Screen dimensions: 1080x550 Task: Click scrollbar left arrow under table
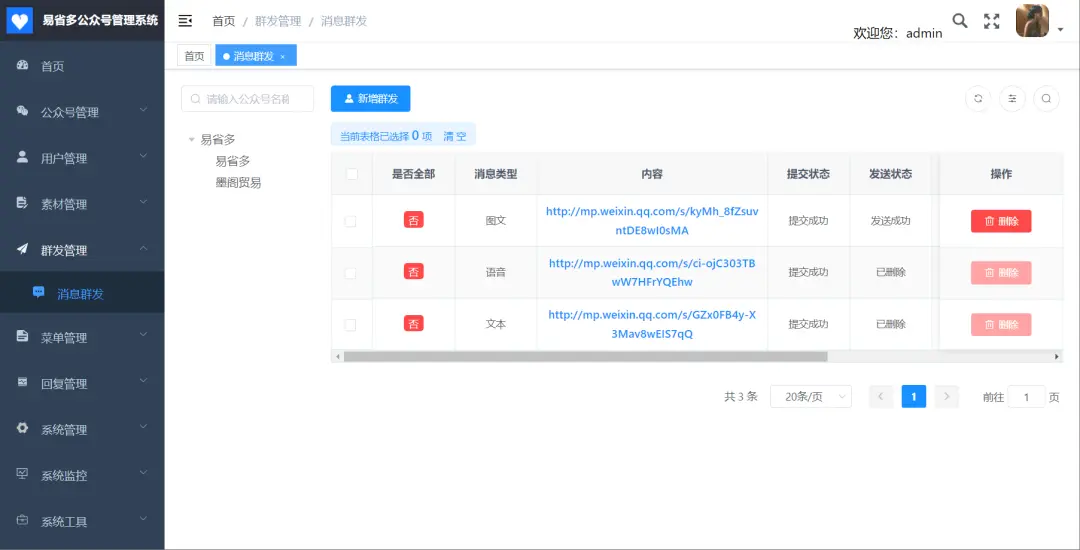337,357
